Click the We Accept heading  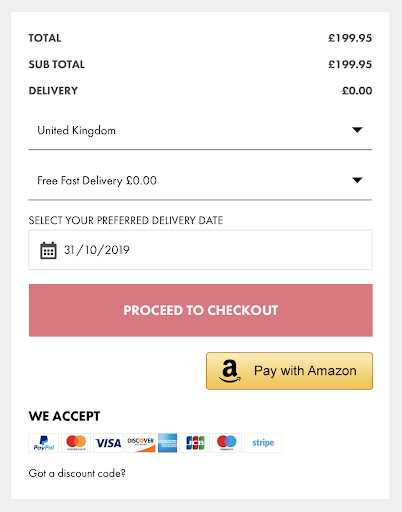pyautogui.click(x=64, y=416)
